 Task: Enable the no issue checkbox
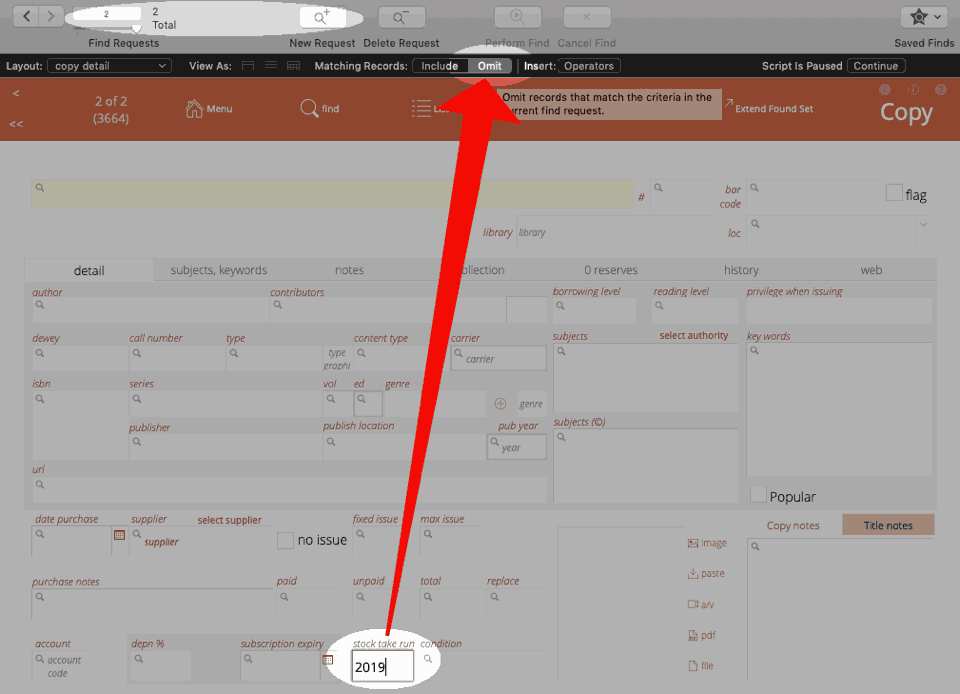[286, 540]
